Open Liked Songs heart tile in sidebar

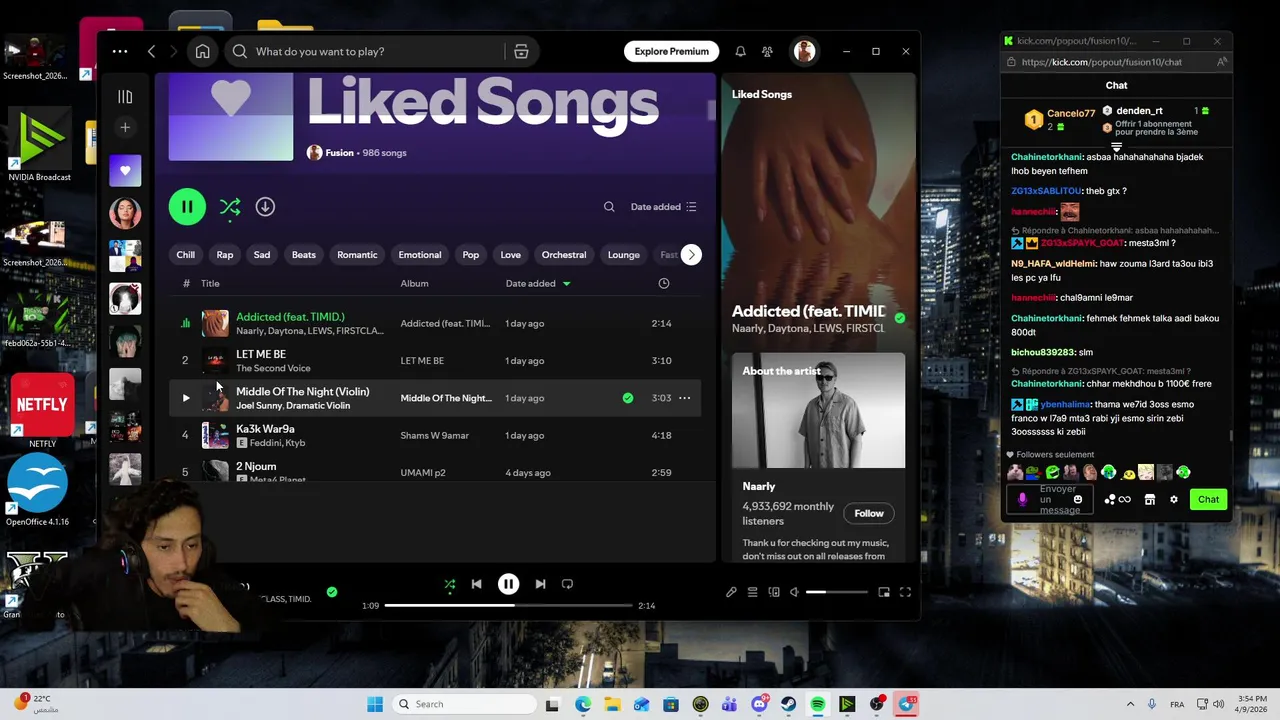tap(125, 170)
